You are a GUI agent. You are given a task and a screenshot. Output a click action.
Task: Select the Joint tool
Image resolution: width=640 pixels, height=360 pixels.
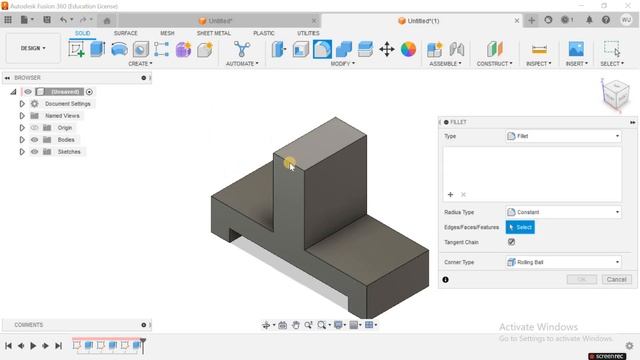pyautogui.click(x=456, y=49)
